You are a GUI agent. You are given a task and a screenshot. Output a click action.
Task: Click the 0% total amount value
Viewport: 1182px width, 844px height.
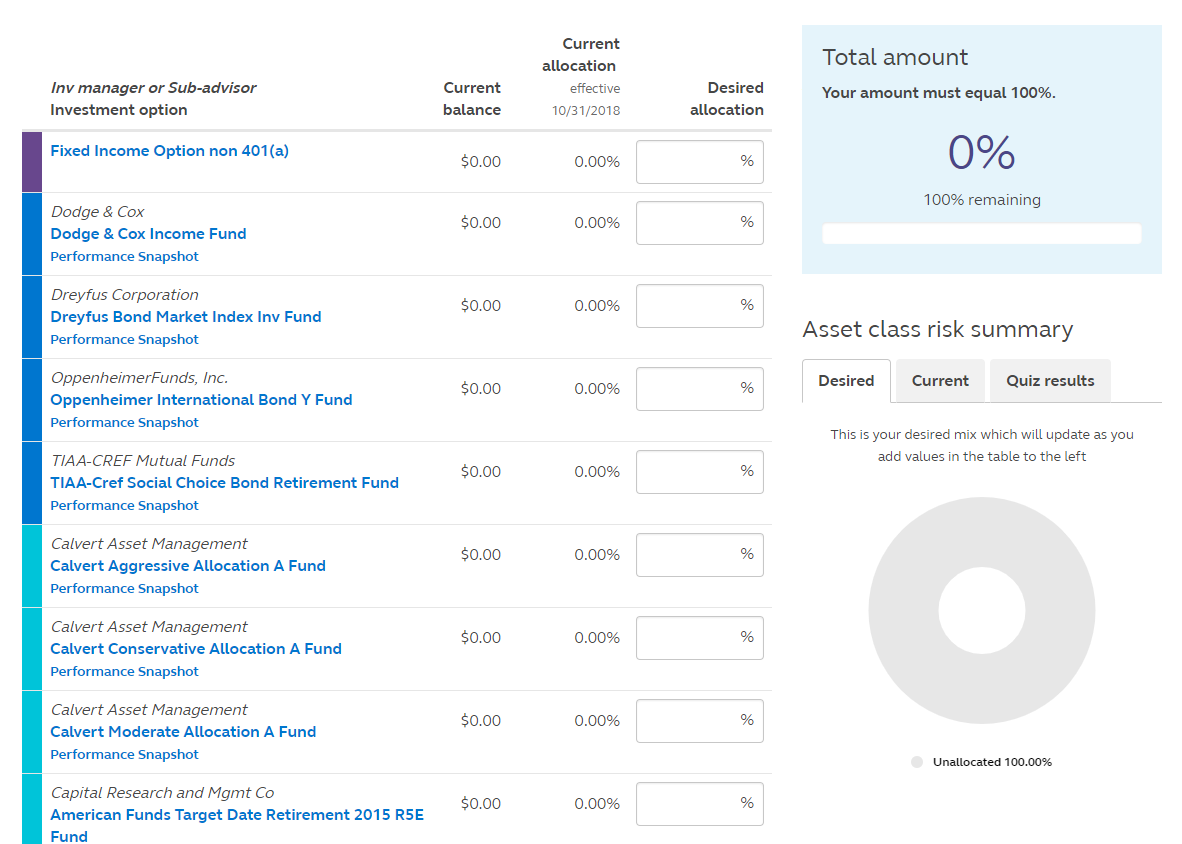point(981,152)
